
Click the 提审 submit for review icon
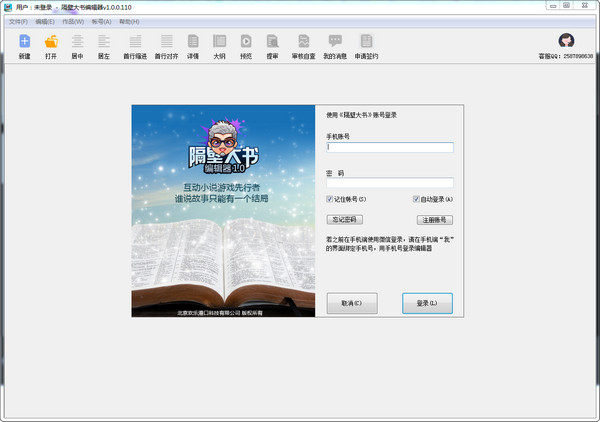tap(272, 41)
